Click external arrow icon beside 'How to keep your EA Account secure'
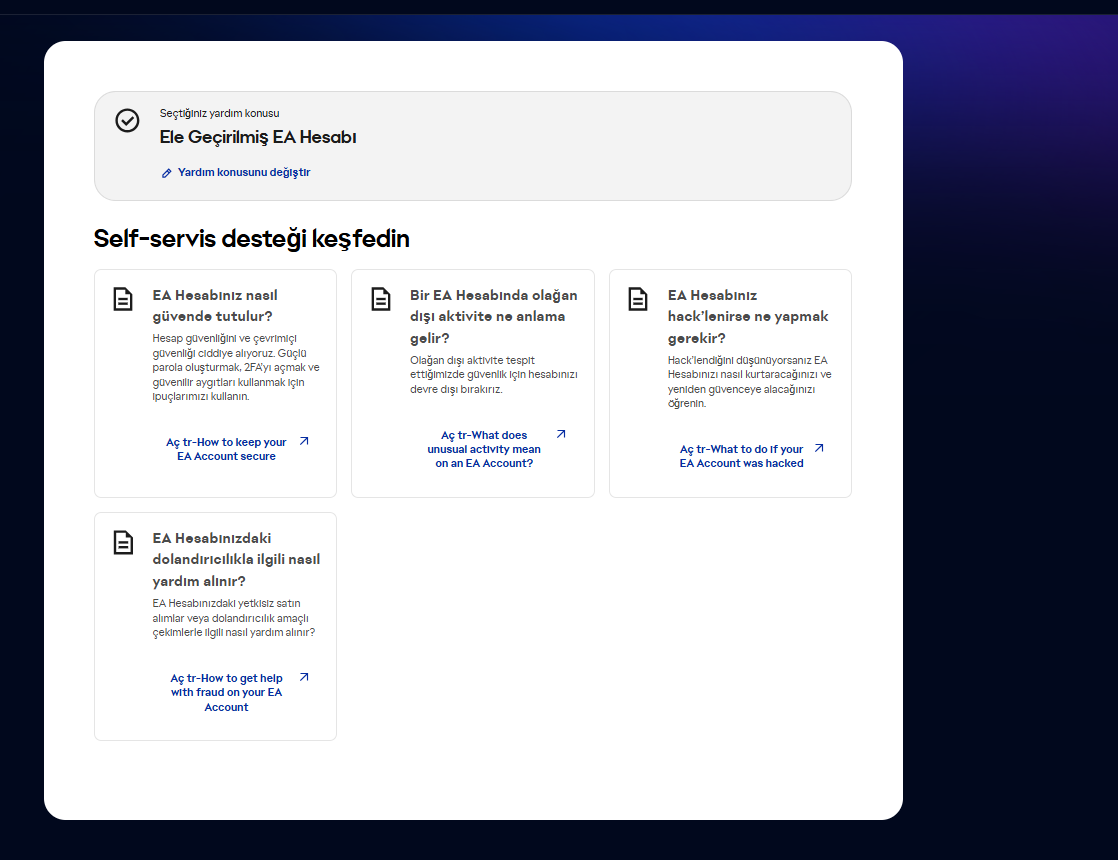The width and height of the screenshot is (1118, 860). (x=304, y=441)
